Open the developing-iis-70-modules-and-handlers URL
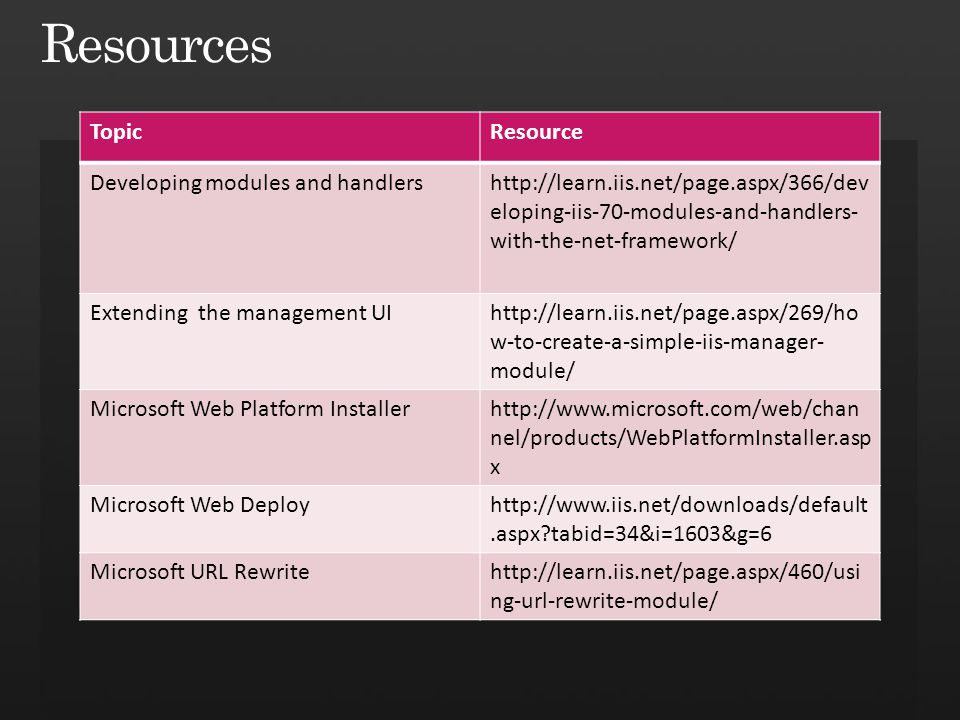This screenshot has height=720, width=960. coord(679,212)
